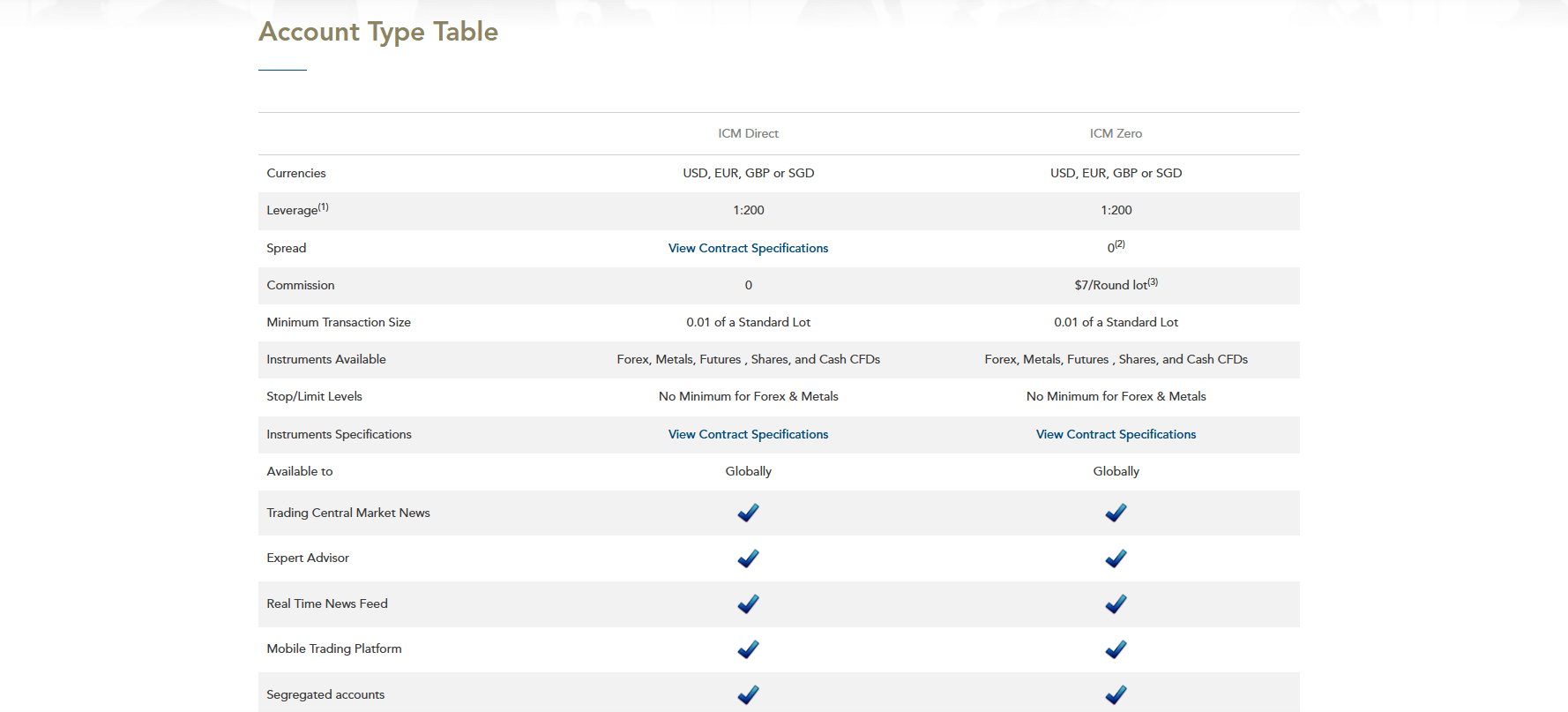This screenshot has width=1568, height=712.
Task: Click ICM Zero checkmark for Real Time News Feed
Action: pos(1116,604)
